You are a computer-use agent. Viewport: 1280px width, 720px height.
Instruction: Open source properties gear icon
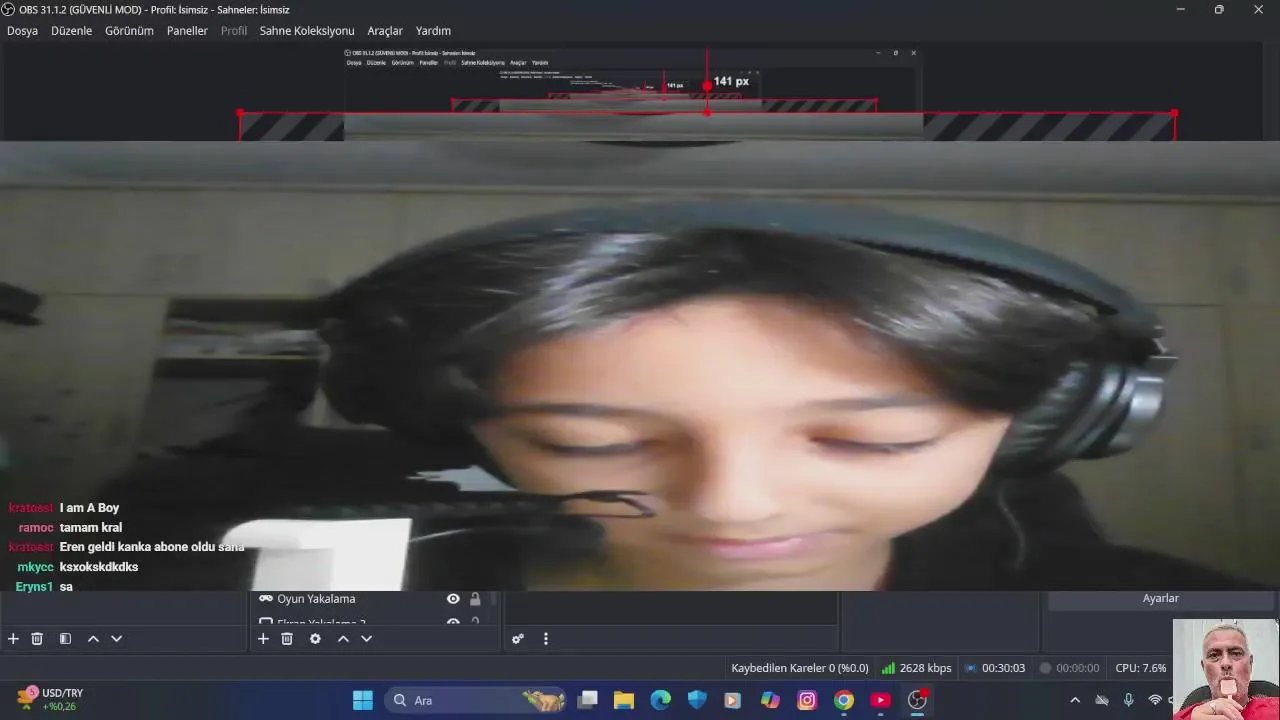[315, 638]
